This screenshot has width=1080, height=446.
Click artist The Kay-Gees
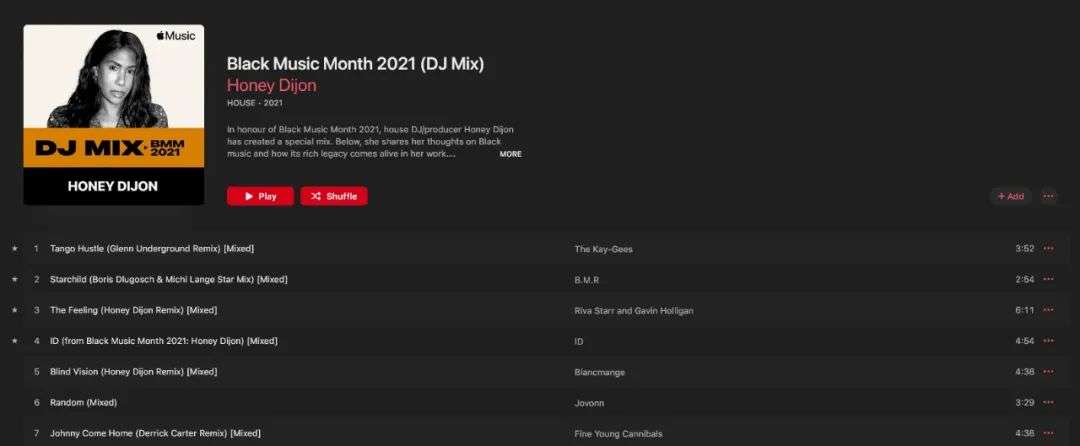(x=603, y=249)
